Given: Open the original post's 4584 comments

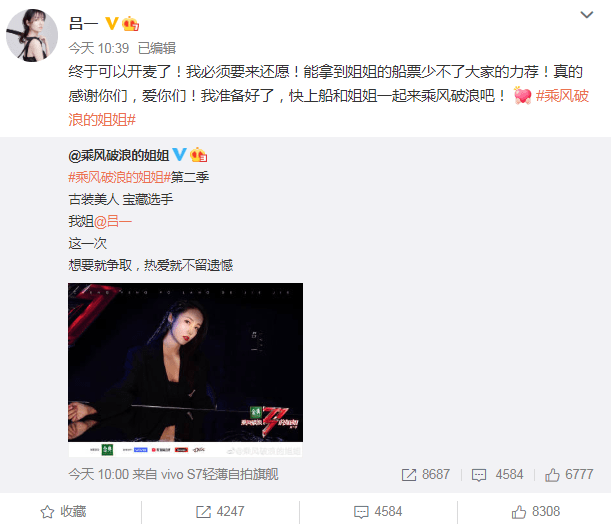Looking at the screenshot, I should [497, 475].
